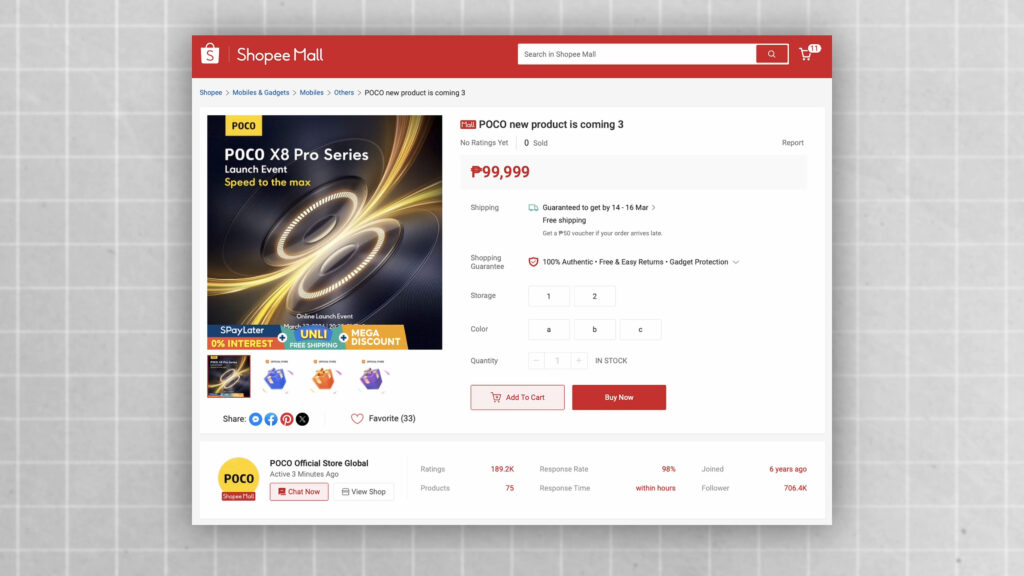Viewport: 1024px width, 576px height.
Task: Click the magnifier search button
Action: [x=771, y=54]
